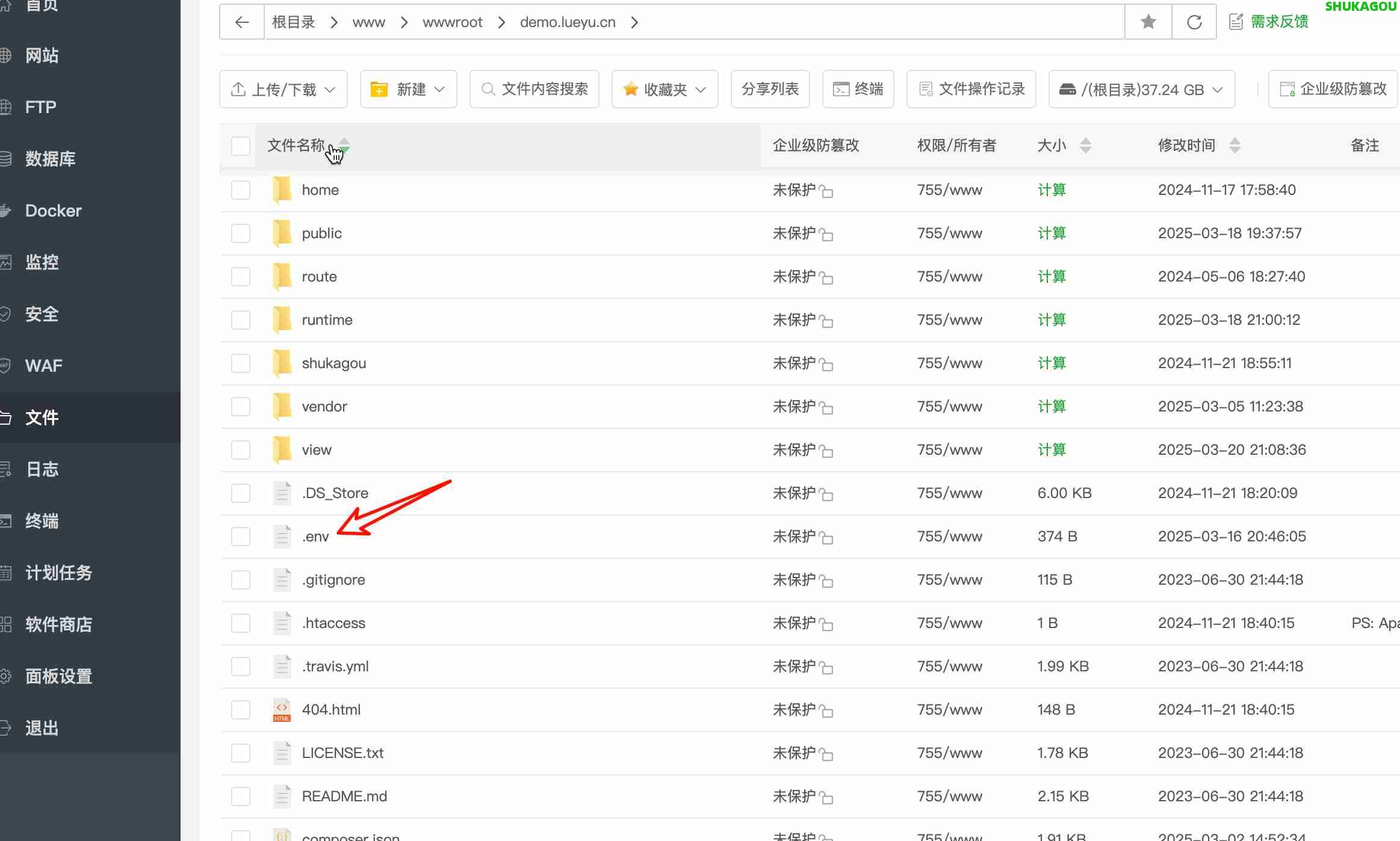Click the 需求反馈 feedback icon
The width and height of the screenshot is (1400, 841).
tap(1236, 20)
